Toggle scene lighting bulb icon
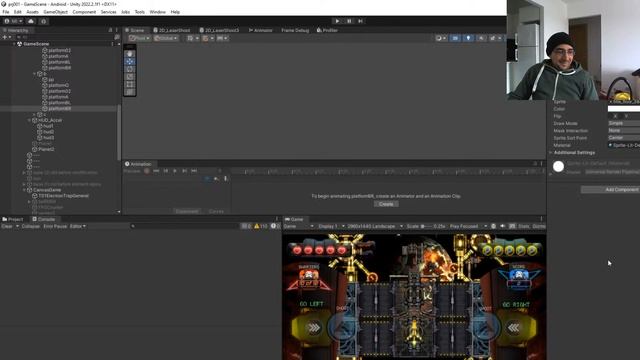The image size is (640, 360). [x=468, y=38]
